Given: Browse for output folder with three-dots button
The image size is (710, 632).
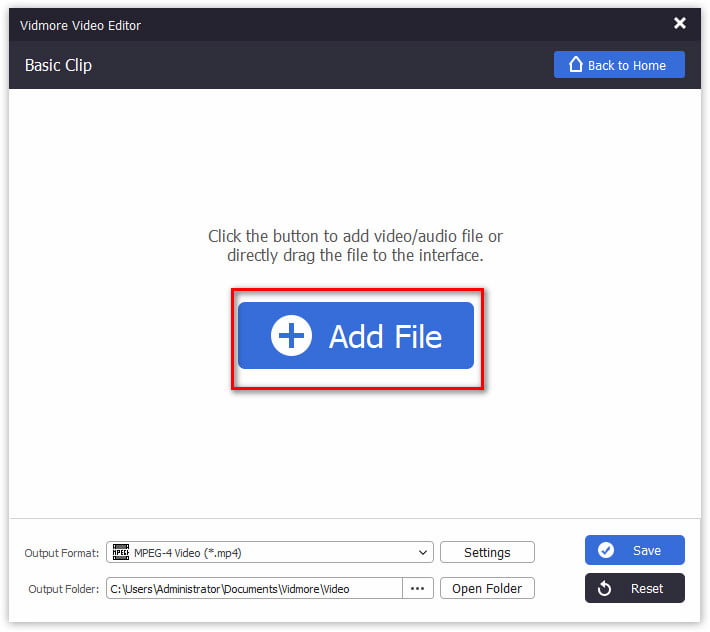Looking at the screenshot, I should (418, 589).
